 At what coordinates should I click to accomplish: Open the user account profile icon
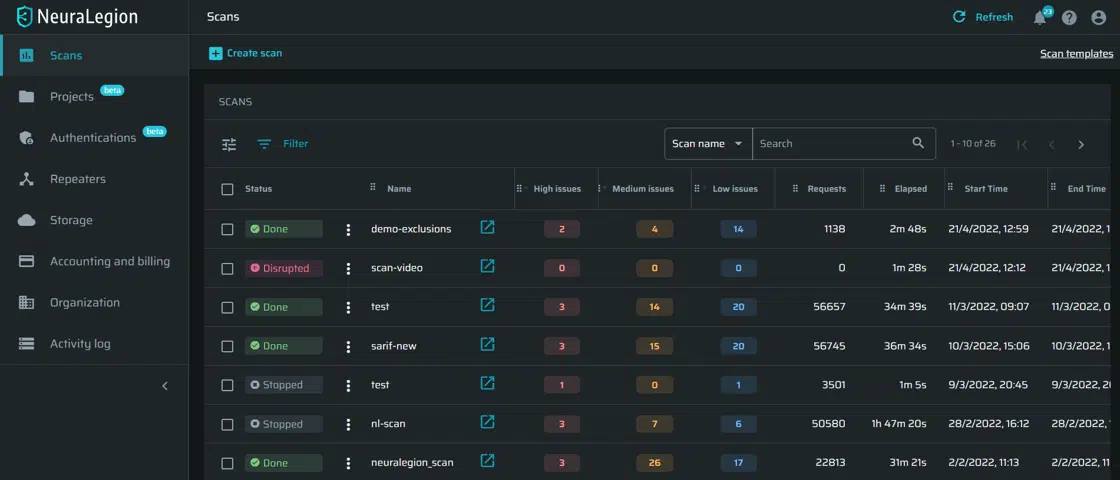point(1099,18)
